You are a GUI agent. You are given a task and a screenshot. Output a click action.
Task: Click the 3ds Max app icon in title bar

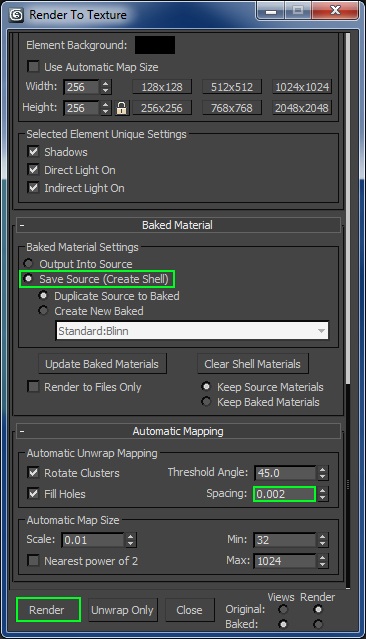coord(16,15)
